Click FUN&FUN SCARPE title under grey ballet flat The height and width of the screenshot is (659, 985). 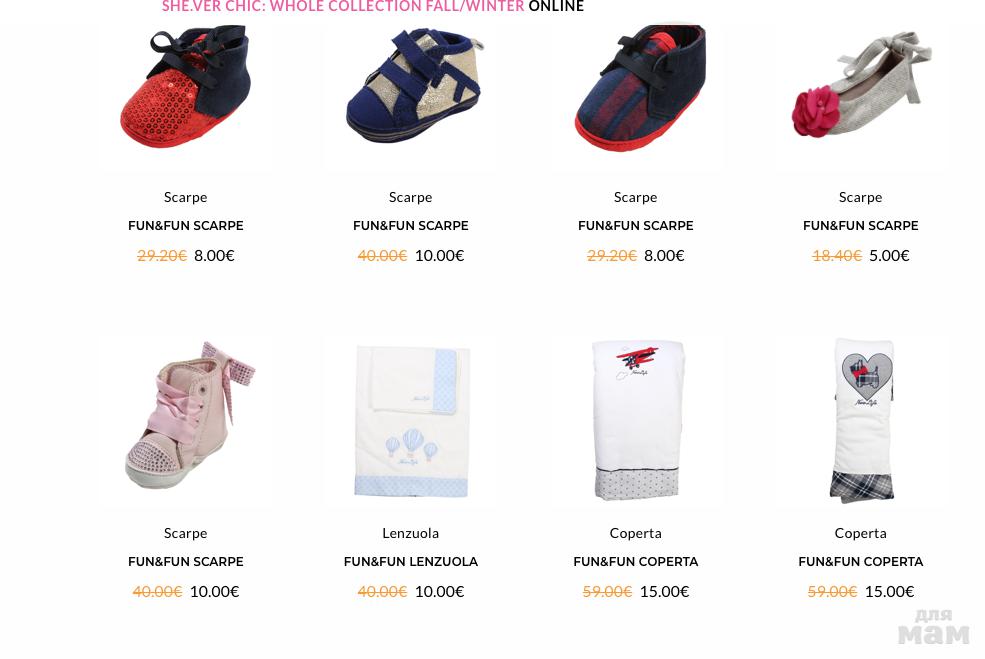(860, 226)
